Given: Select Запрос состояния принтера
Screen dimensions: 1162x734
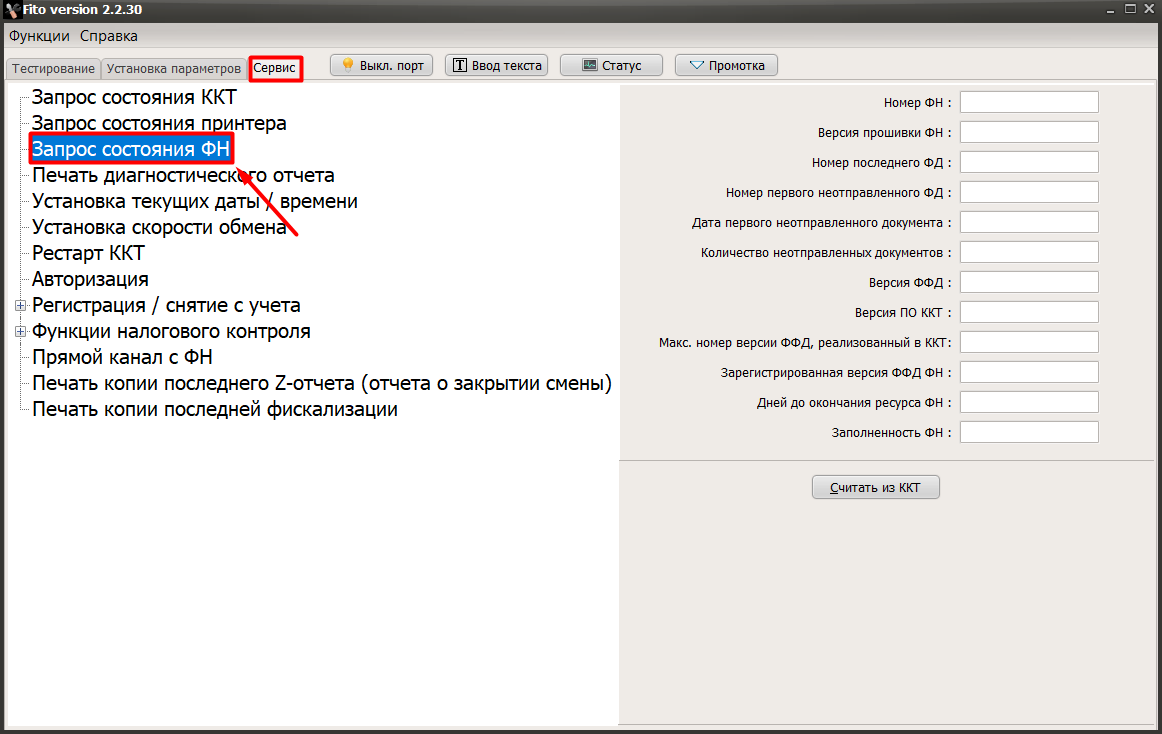Looking at the screenshot, I should click(x=159, y=123).
